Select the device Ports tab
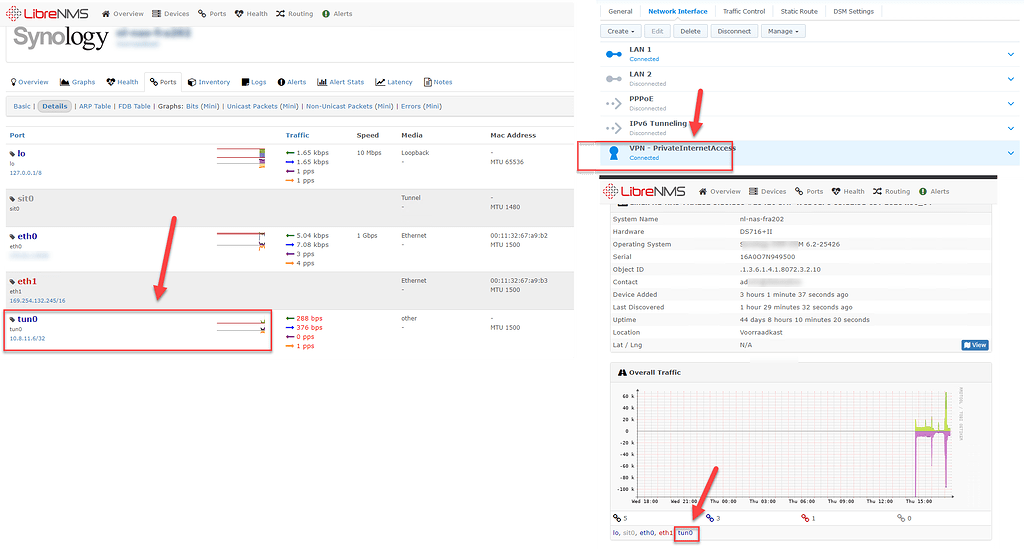Screen dimensions: 1024x549 [163, 82]
